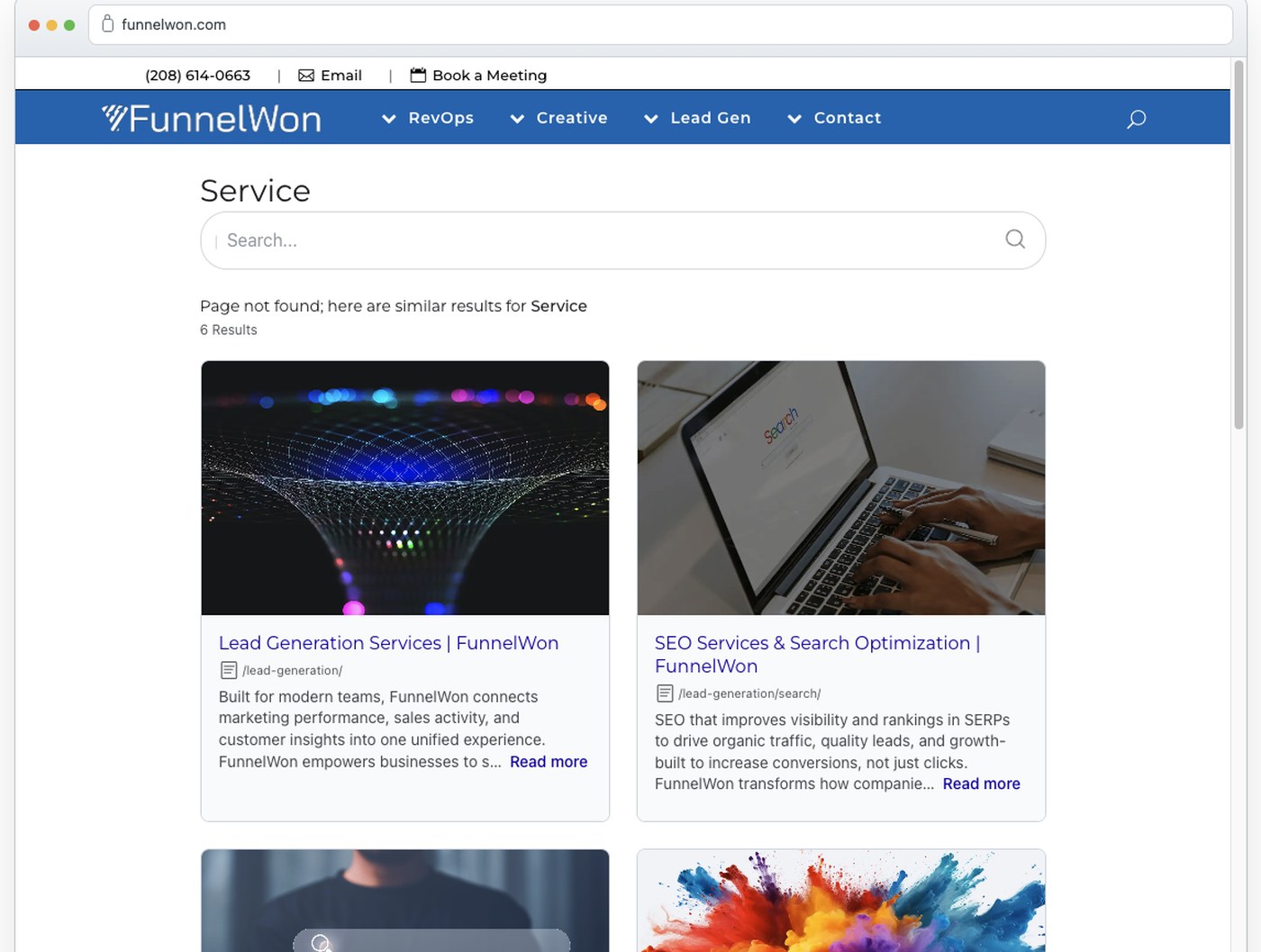
Task: Click the page icon next to /lead-generation/search/
Action: coord(665,694)
